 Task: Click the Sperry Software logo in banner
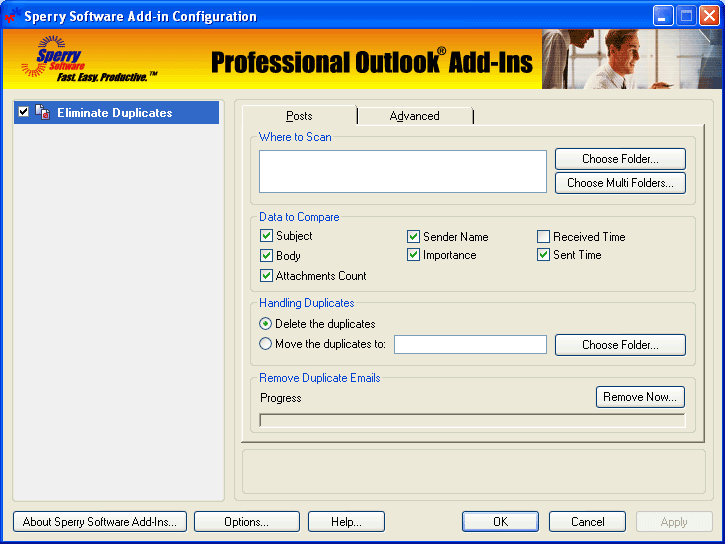pyautogui.click(x=88, y=59)
